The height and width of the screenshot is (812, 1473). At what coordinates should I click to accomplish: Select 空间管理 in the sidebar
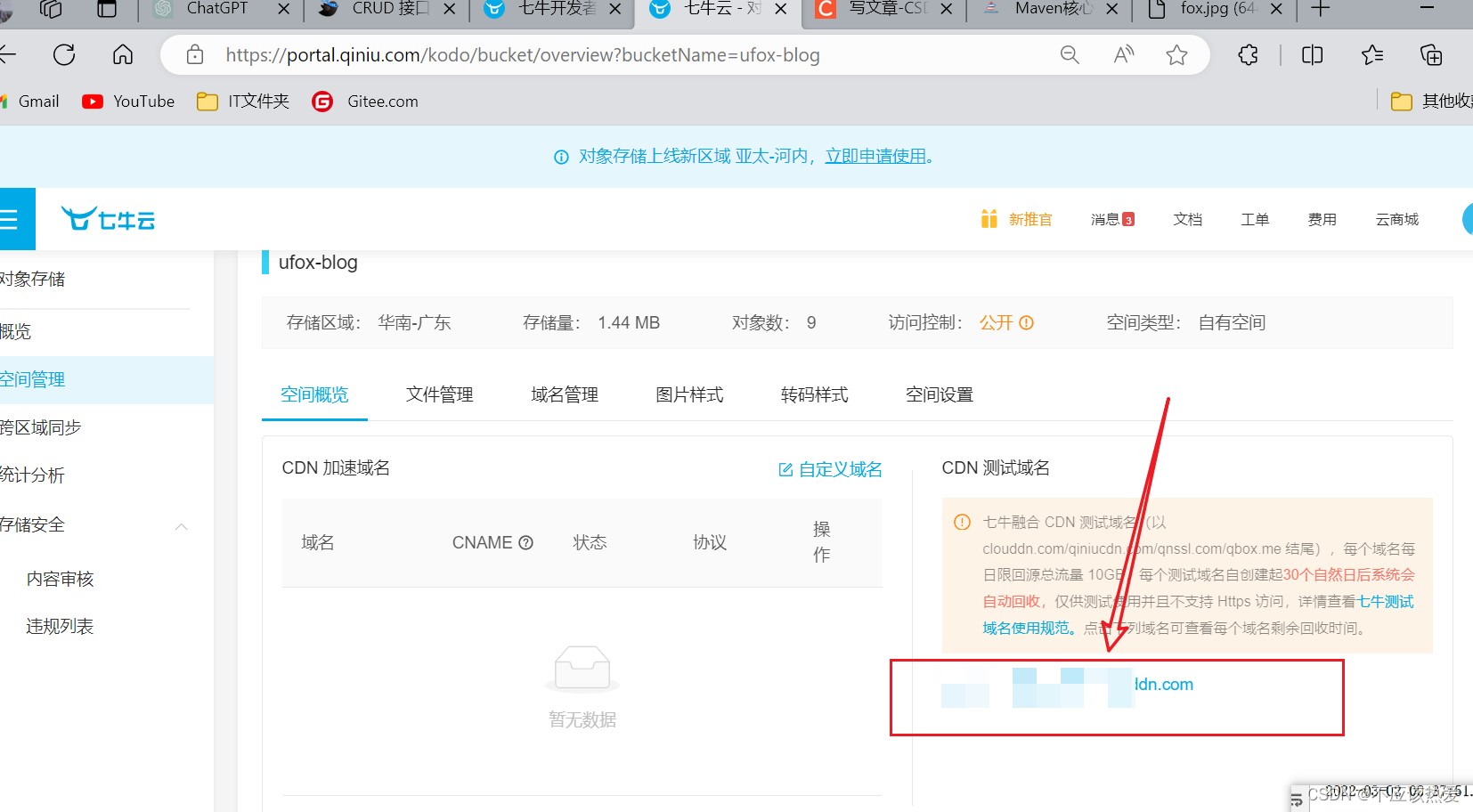(107, 380)
